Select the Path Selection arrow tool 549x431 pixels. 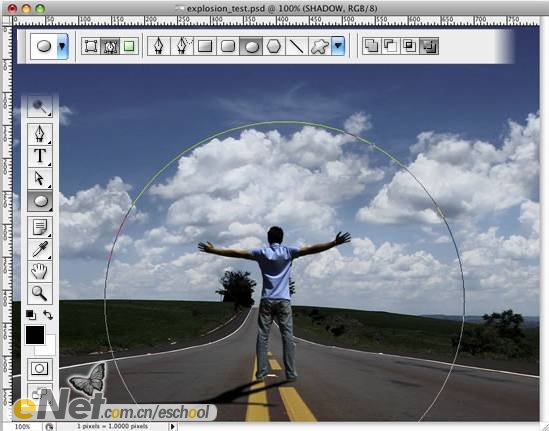click(40, 179)
